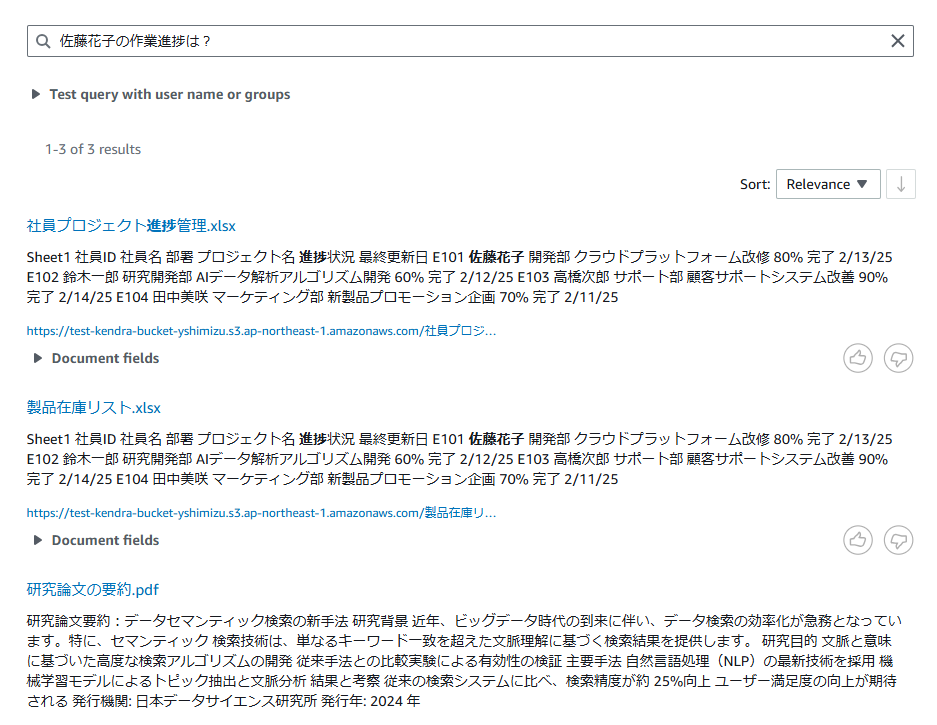Image resolution: width=937 pixels, height=725 pixels.
Task: Open 社員プロジェクト進捗管理.xlsx result title
Action: pos(131,226)
